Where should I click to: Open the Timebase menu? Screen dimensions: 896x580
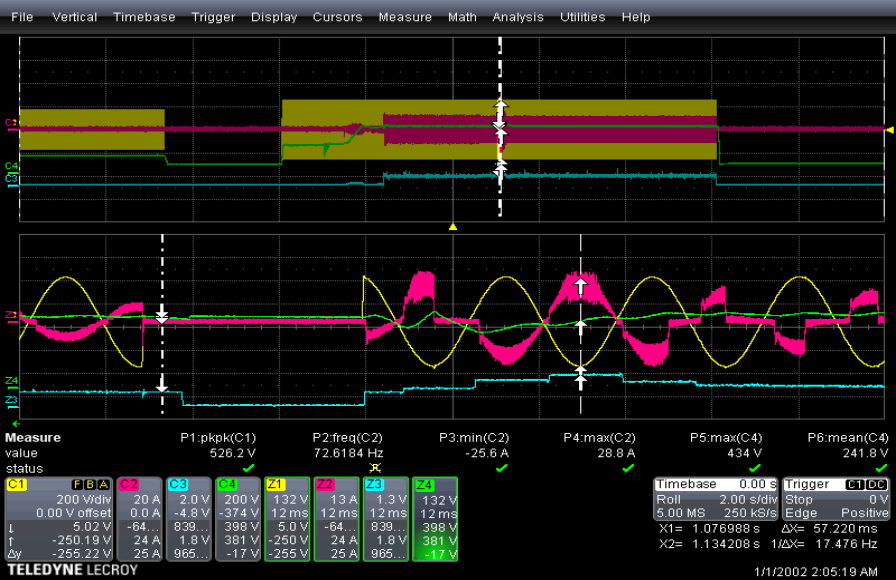point(144,17)
